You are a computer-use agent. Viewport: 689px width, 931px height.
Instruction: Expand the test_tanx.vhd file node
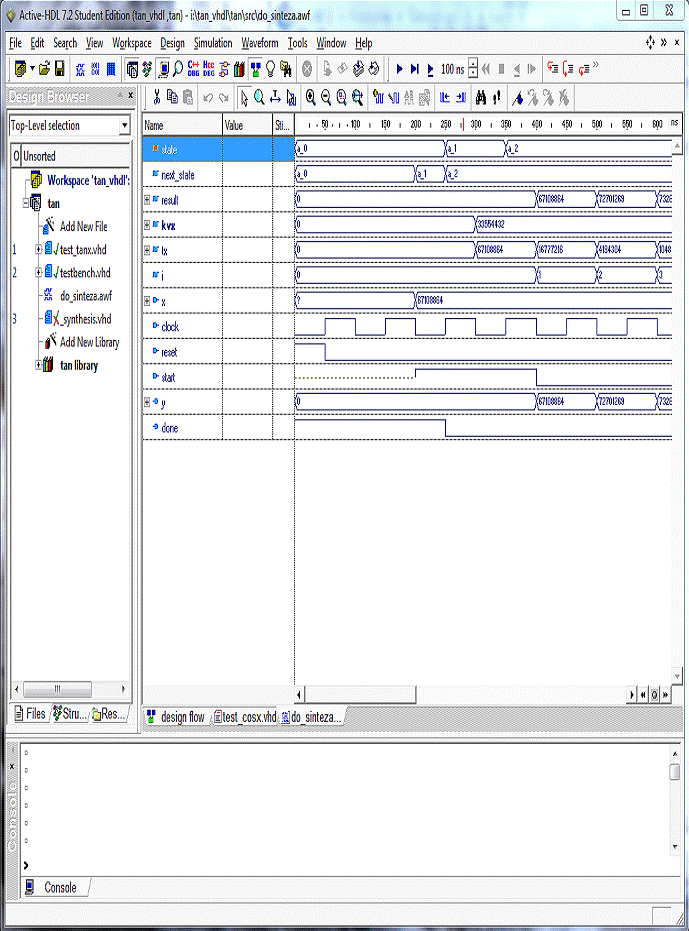click(x=38, y=249)
